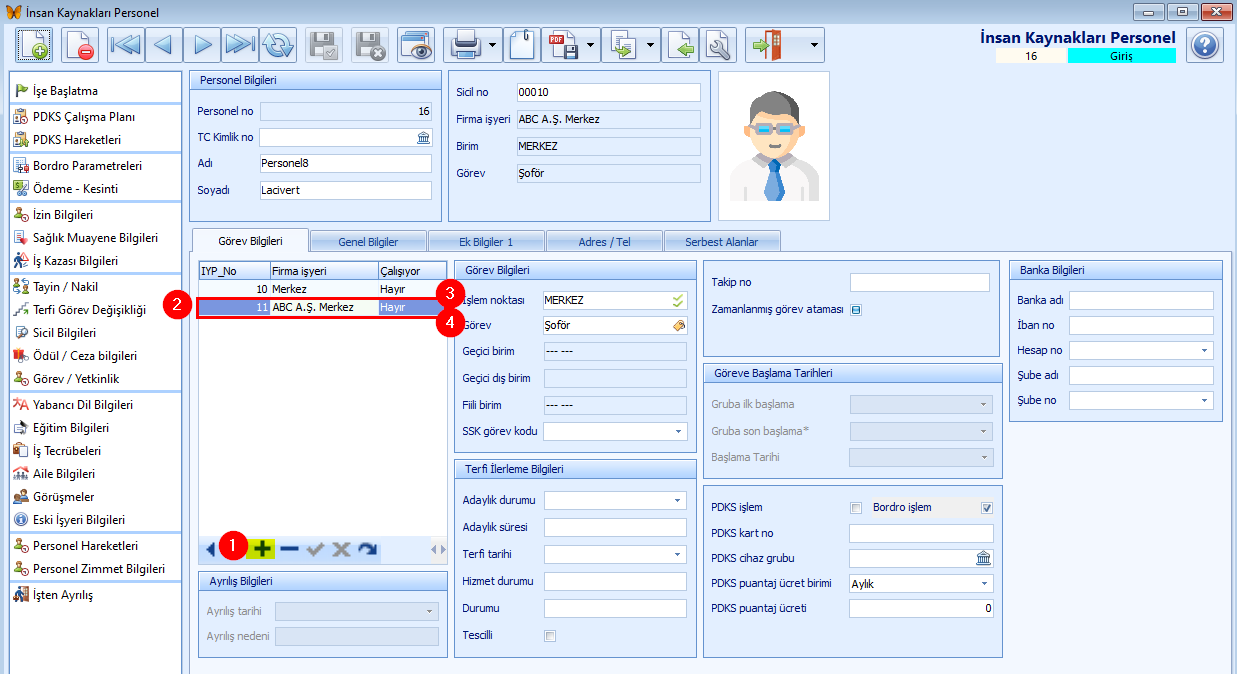Click the copy documents toolbar icon
The image size is (1237, 674).
[x=623, y=45]
